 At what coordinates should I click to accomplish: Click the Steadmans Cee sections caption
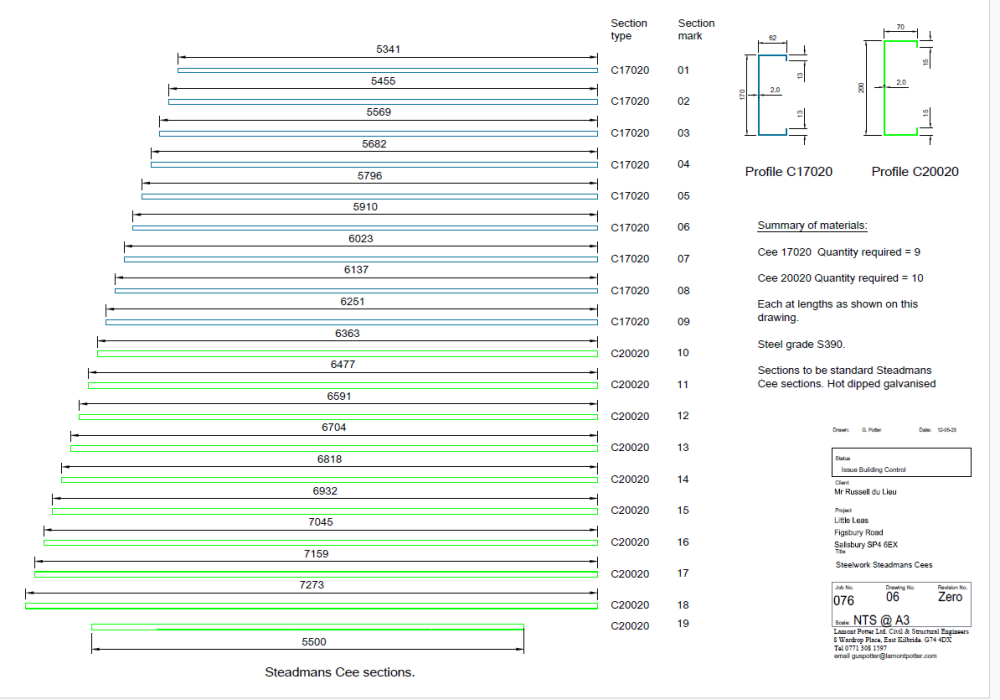pyautogui.click(x=340, y=672)
